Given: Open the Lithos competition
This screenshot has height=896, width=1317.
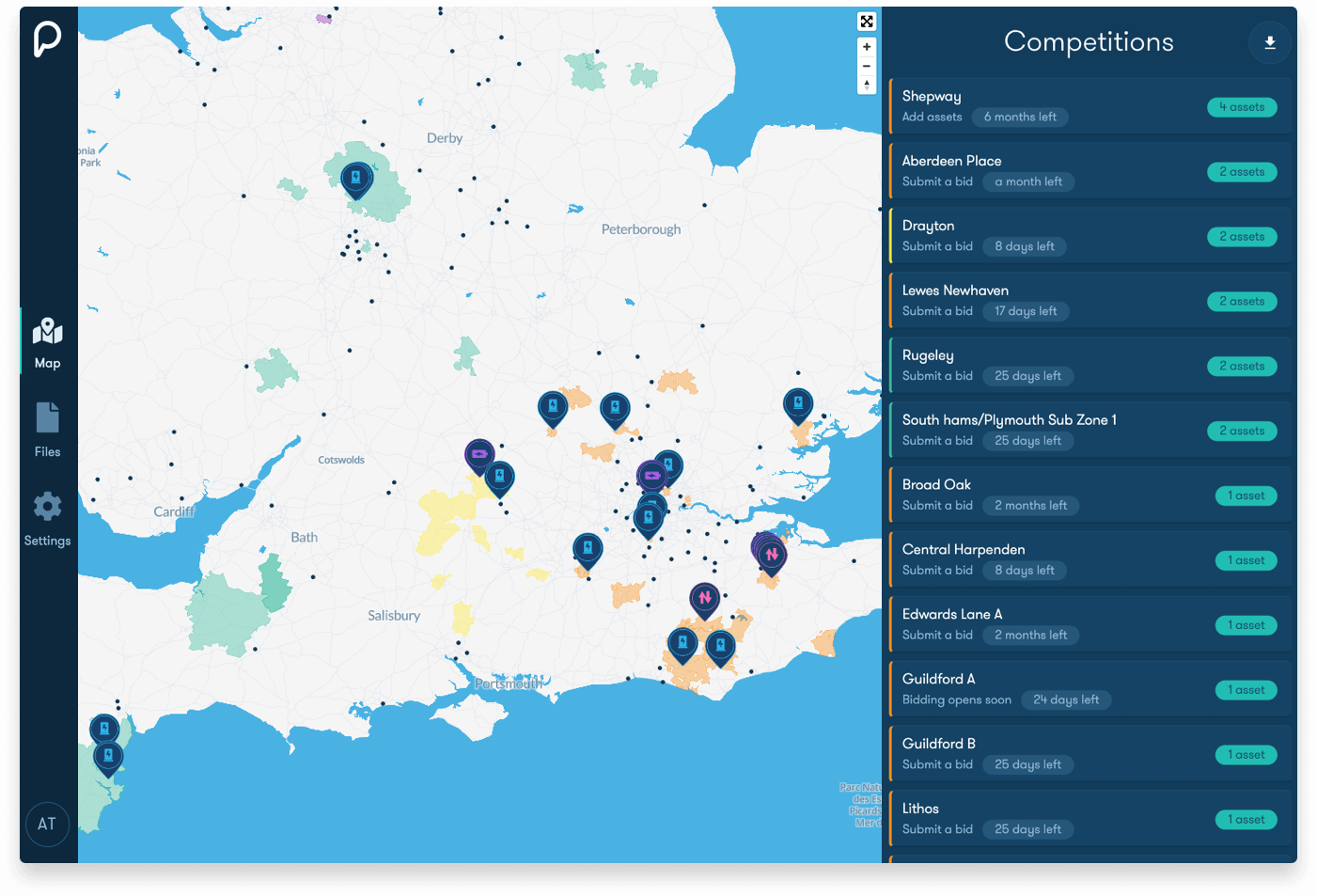Looking at the screenshot, I should (1090, 819).
